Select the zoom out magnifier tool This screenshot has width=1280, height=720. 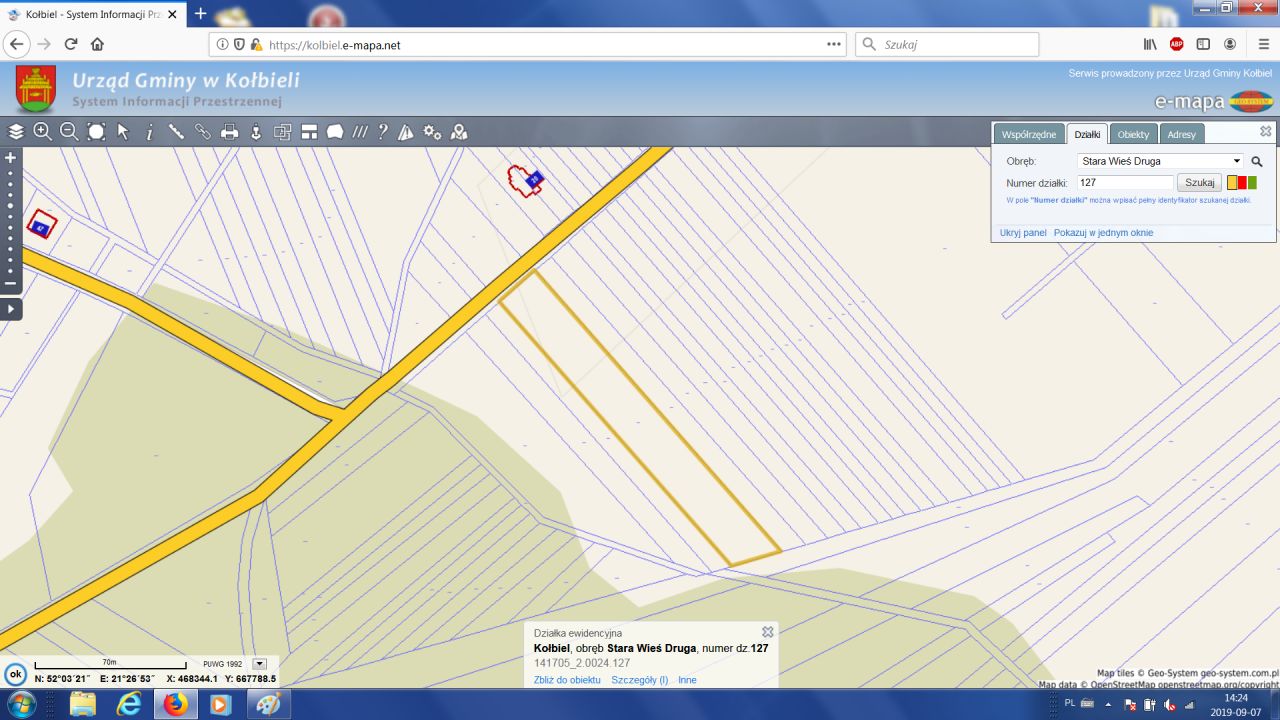[x=69, y=132]
